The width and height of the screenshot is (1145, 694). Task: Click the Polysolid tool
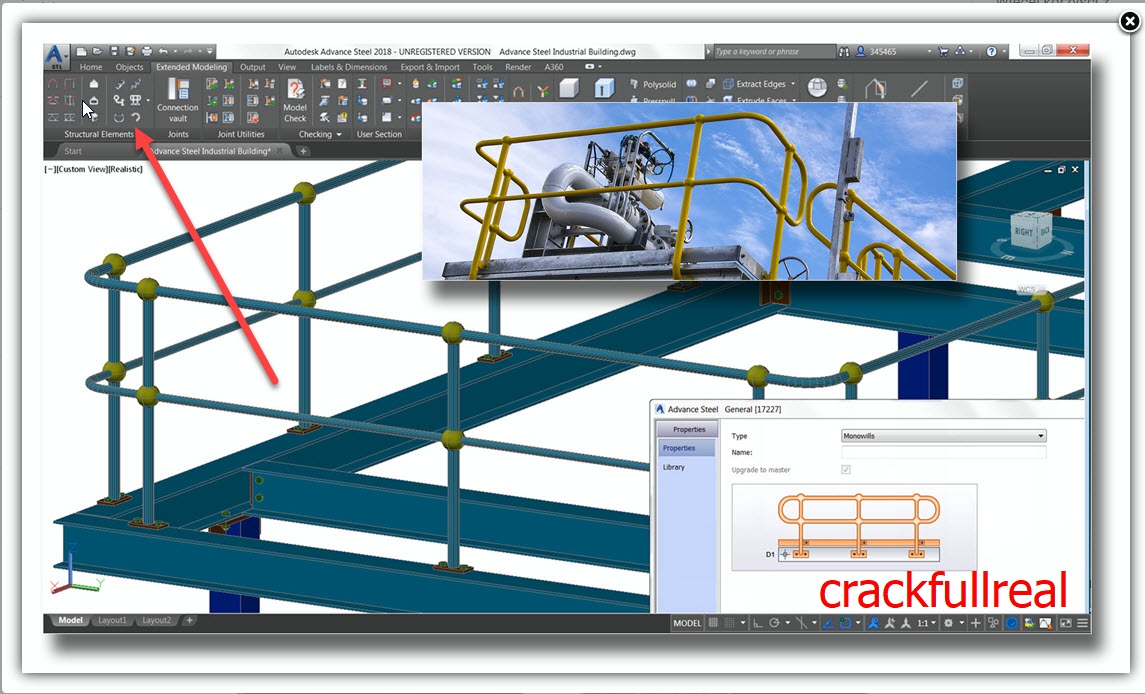653,84
